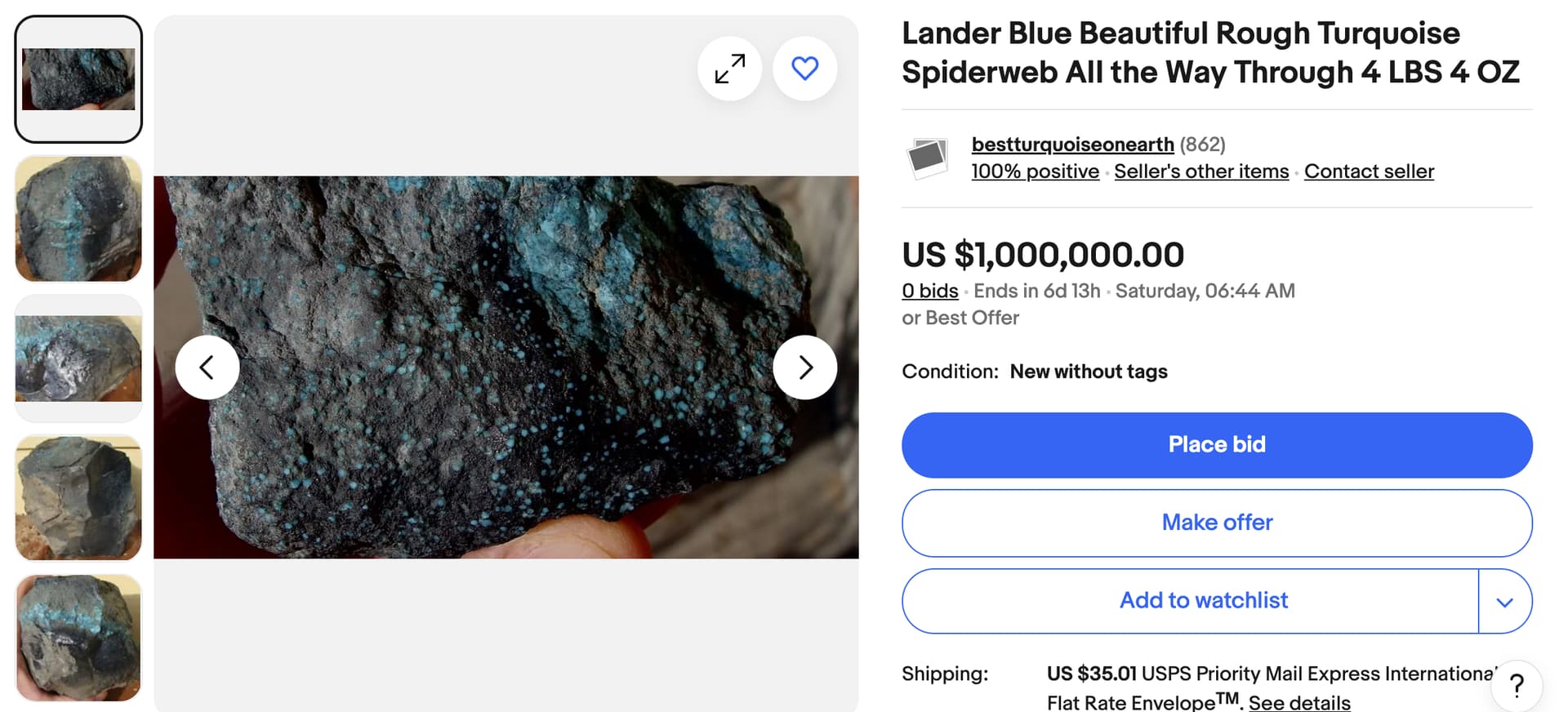
Task: Add to watchlist
Action: (x=1203, y=601)
